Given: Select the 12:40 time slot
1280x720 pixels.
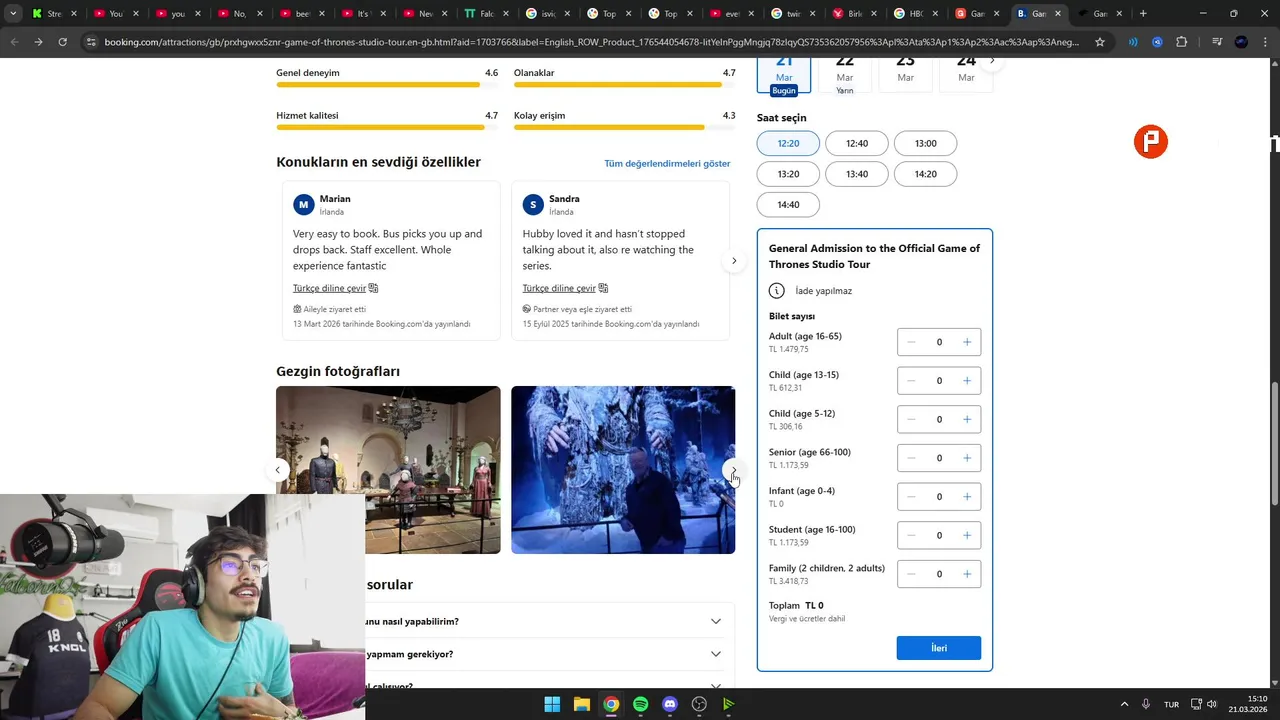Looking at the screenshot, I should coord(857,143).
